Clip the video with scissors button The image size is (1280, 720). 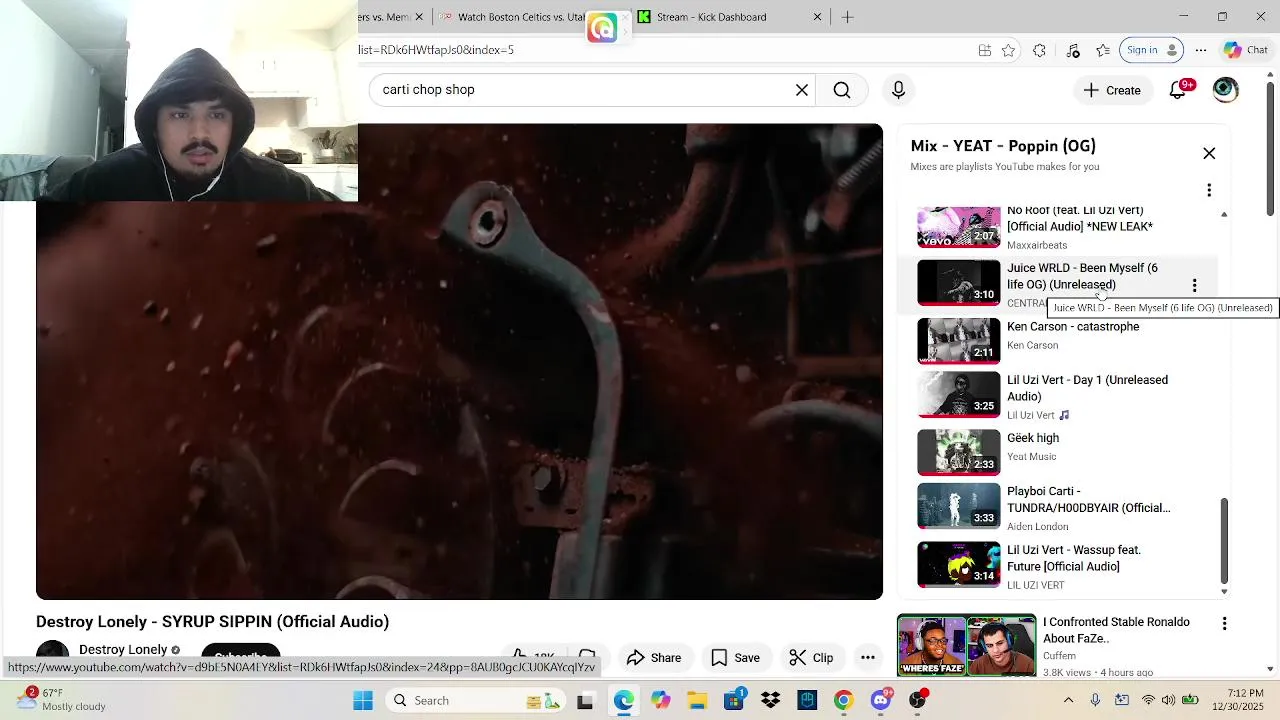pos(811,657)
